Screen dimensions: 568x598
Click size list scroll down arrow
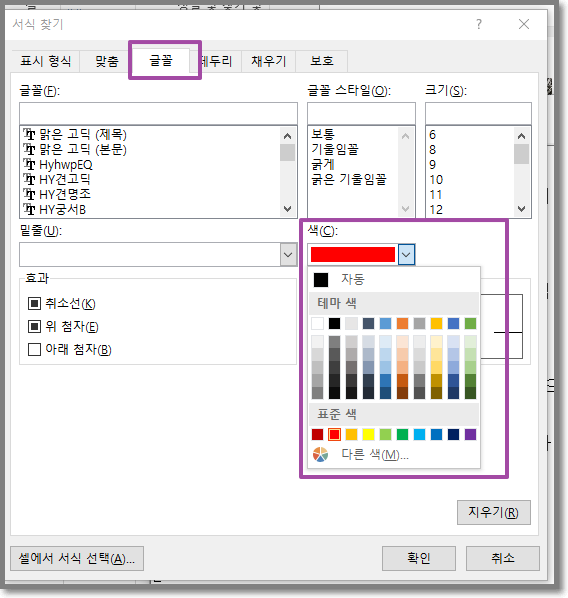(x=521, y=209)
